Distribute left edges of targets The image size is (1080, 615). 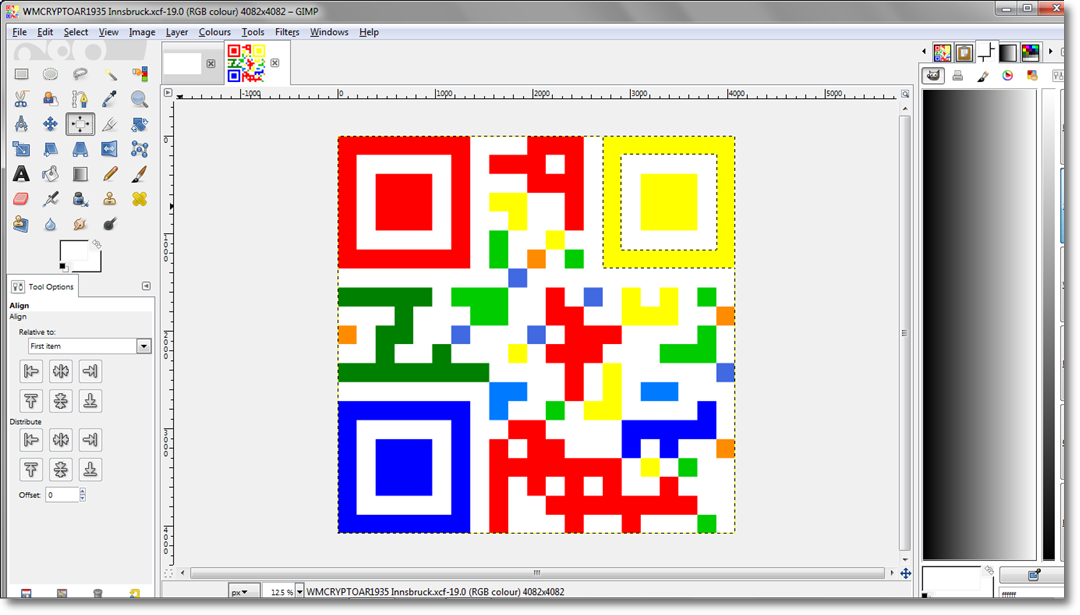point(31,440)
